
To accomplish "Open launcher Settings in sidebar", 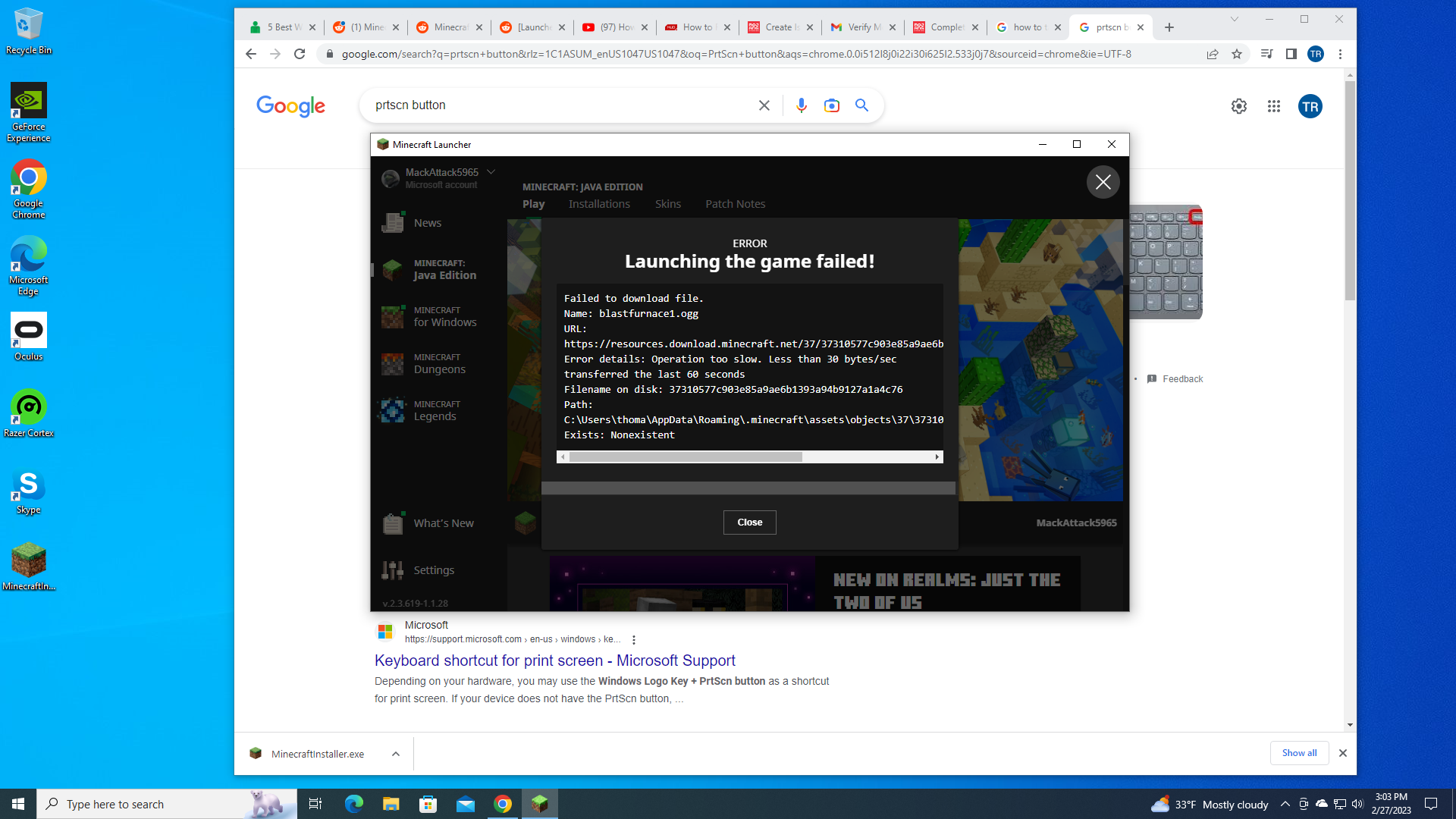I will [433, 570].
